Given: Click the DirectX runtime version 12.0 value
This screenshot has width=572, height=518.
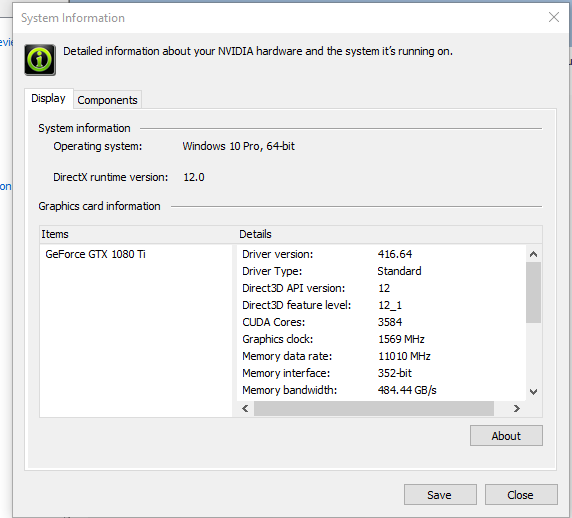Looking at the screenshot, I should click(x=194, y=177).
